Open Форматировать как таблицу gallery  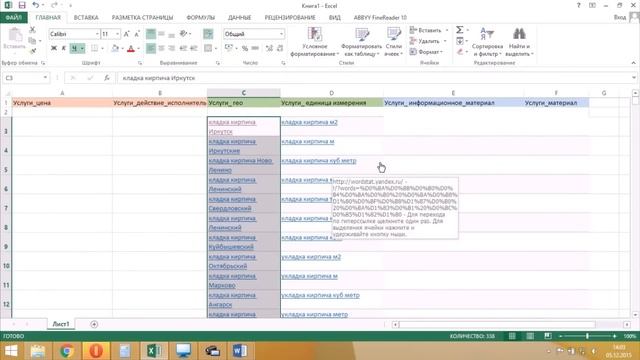coord(361,41)
